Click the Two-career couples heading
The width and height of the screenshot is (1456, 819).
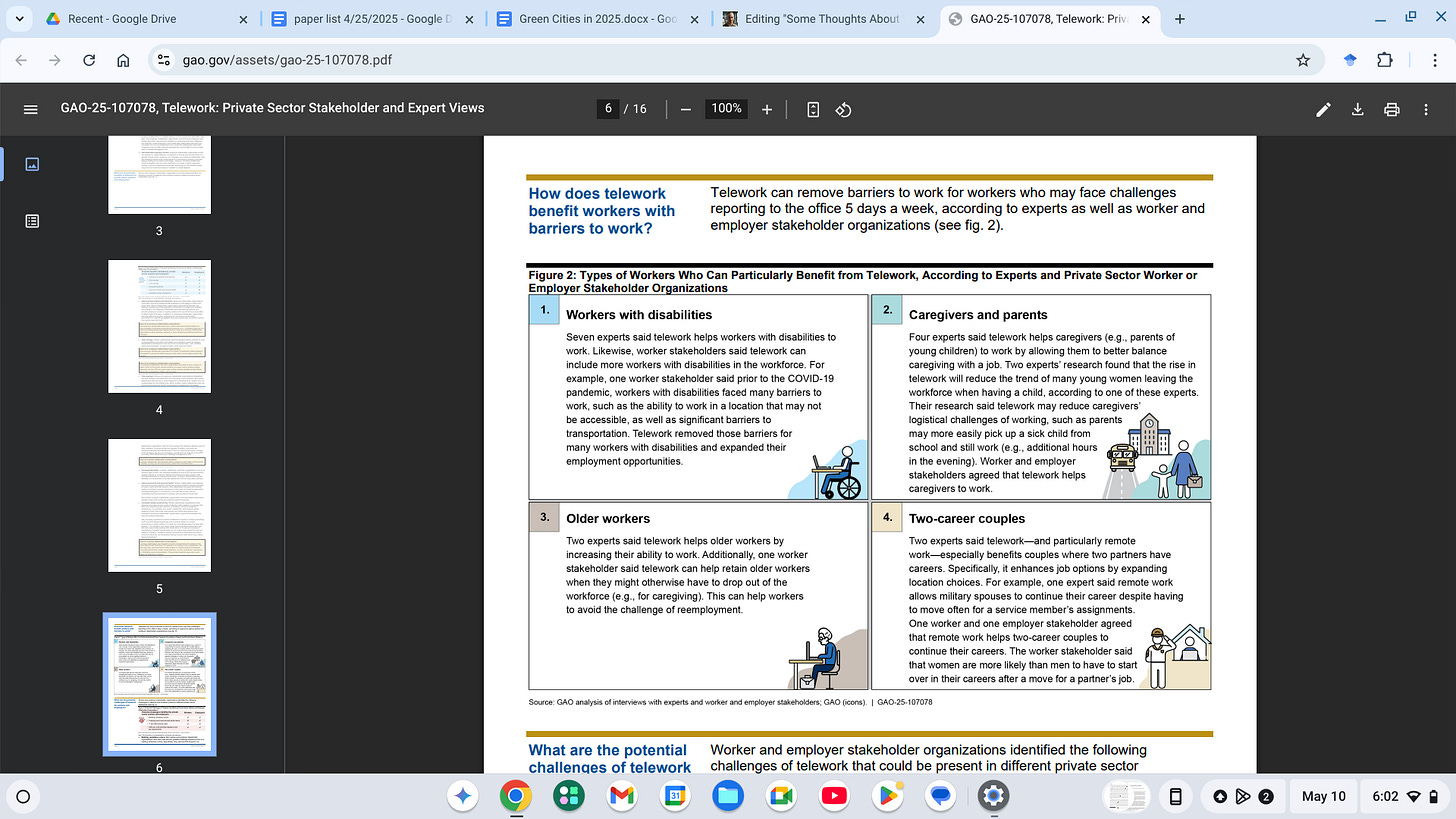pyautogui.click(x=967, y=518)
